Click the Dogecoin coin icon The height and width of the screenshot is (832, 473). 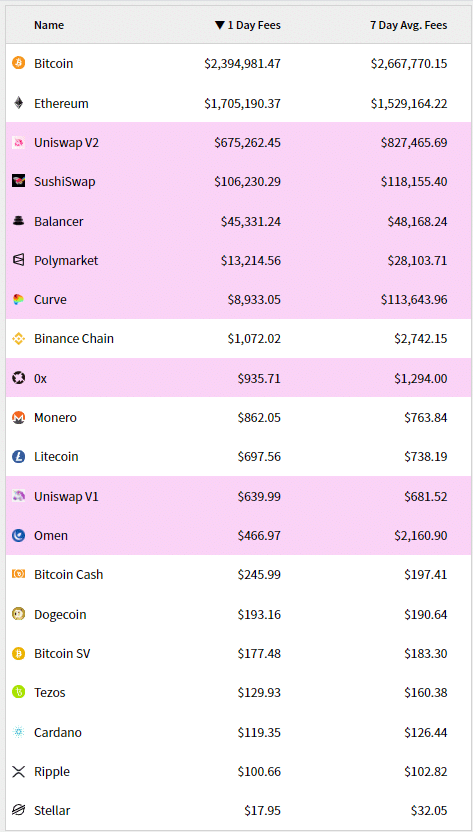point(19,614)
